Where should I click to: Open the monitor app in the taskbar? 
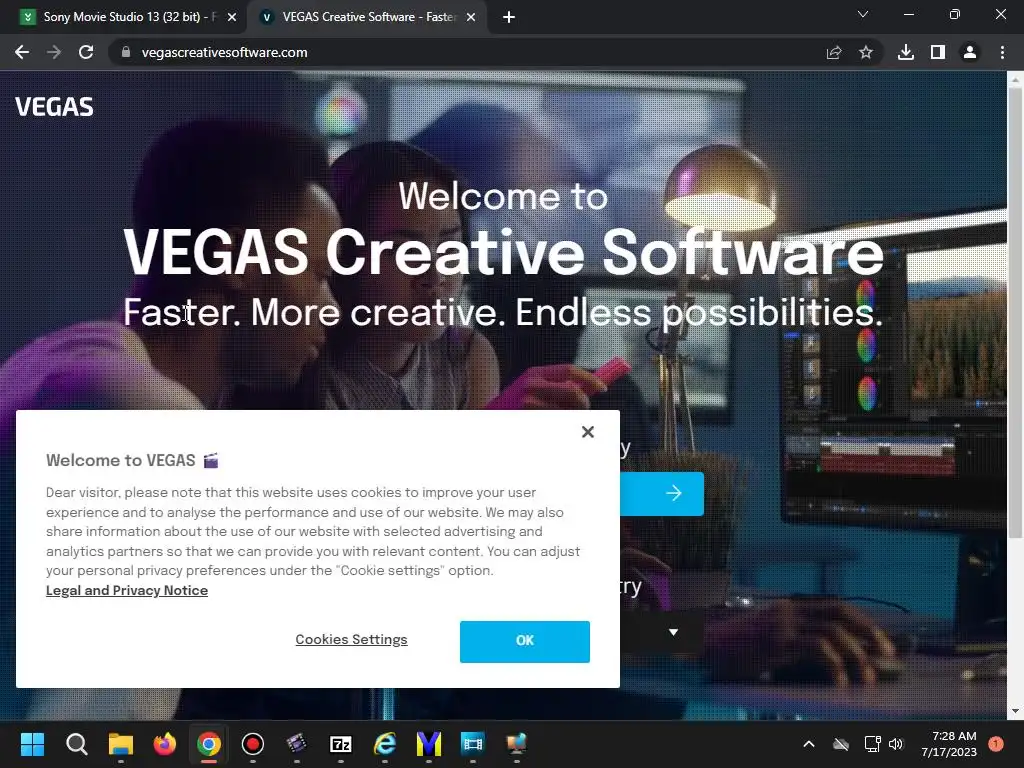point(517,744)
